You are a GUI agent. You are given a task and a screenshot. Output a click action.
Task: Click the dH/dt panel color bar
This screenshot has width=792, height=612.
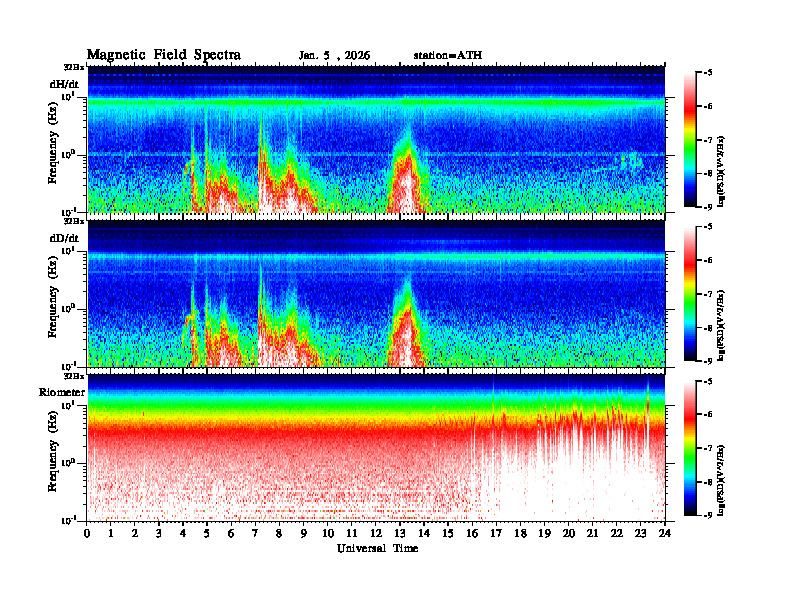(x=690, y=139)
